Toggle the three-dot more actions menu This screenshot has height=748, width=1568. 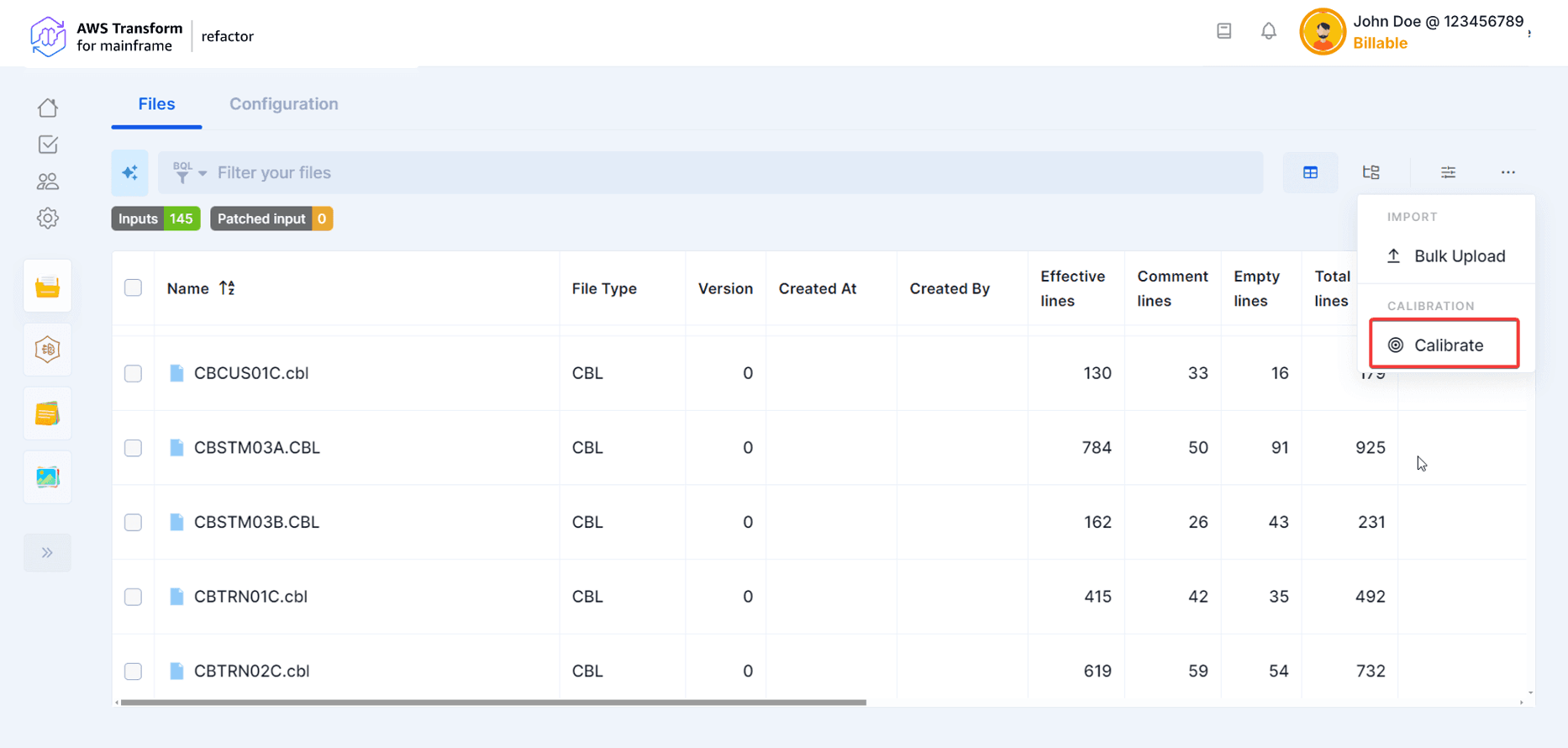click(x=1507, y=172)
